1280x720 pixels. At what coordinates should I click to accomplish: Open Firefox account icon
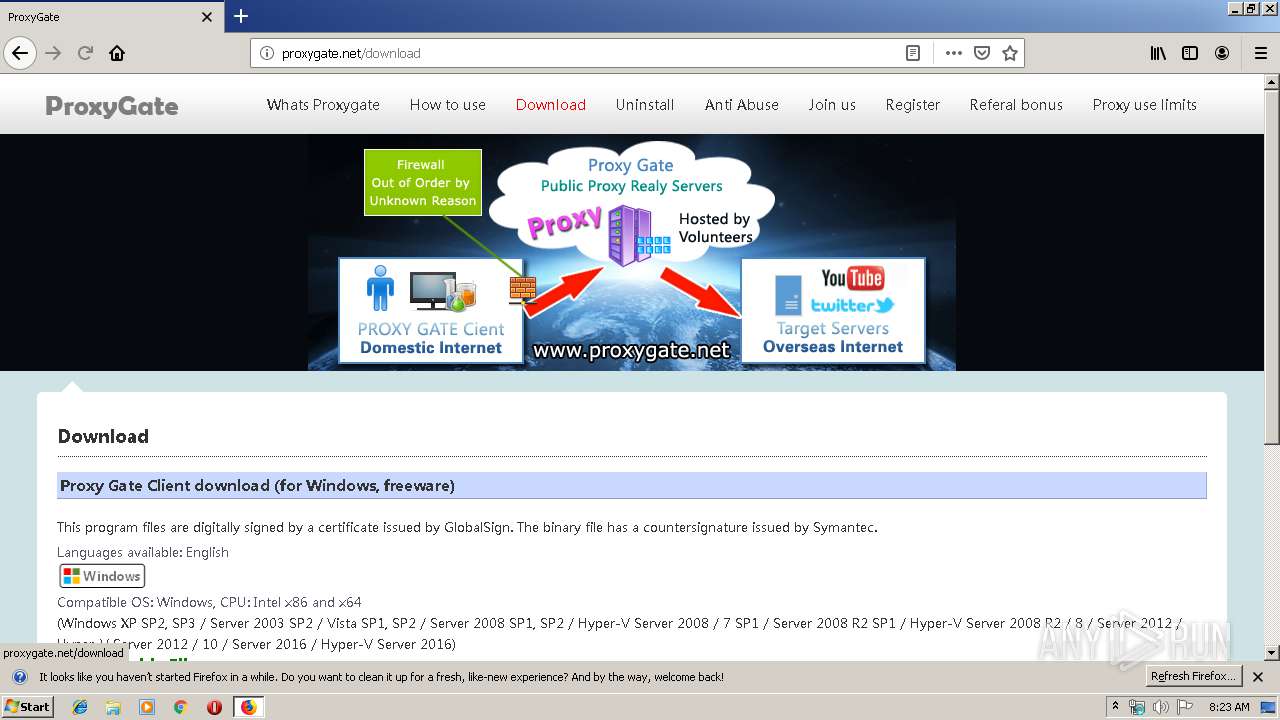1222,53
